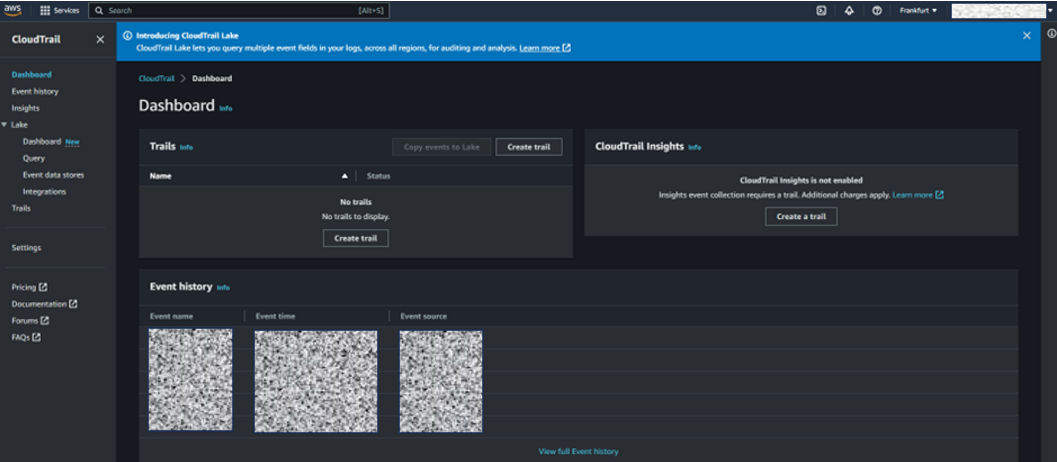Select Dashboard in the sidebar

(x=32, y=75)
